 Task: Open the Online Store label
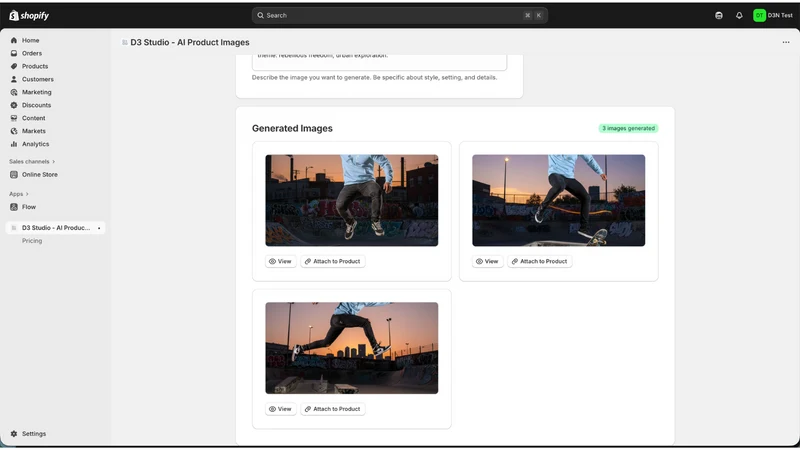click(x=40, y=174)
